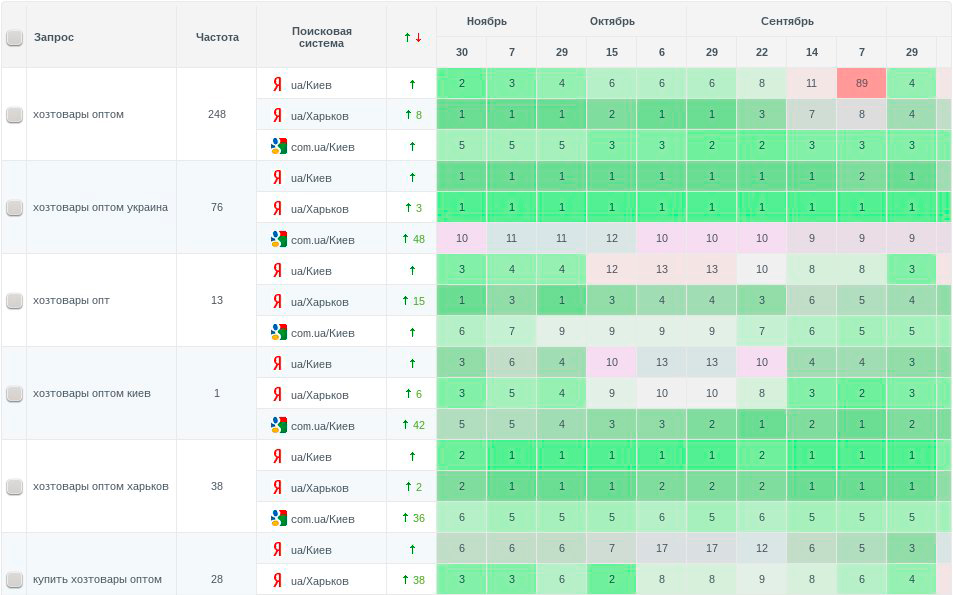953x595 pixels.
Task: Click Google icon for хозтовары оптом com.ua/Киев
Action: pos(278,146)
